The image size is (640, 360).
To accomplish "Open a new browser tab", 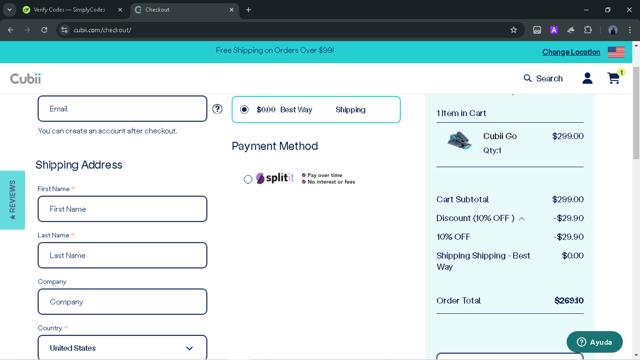I will click(248, 10).
